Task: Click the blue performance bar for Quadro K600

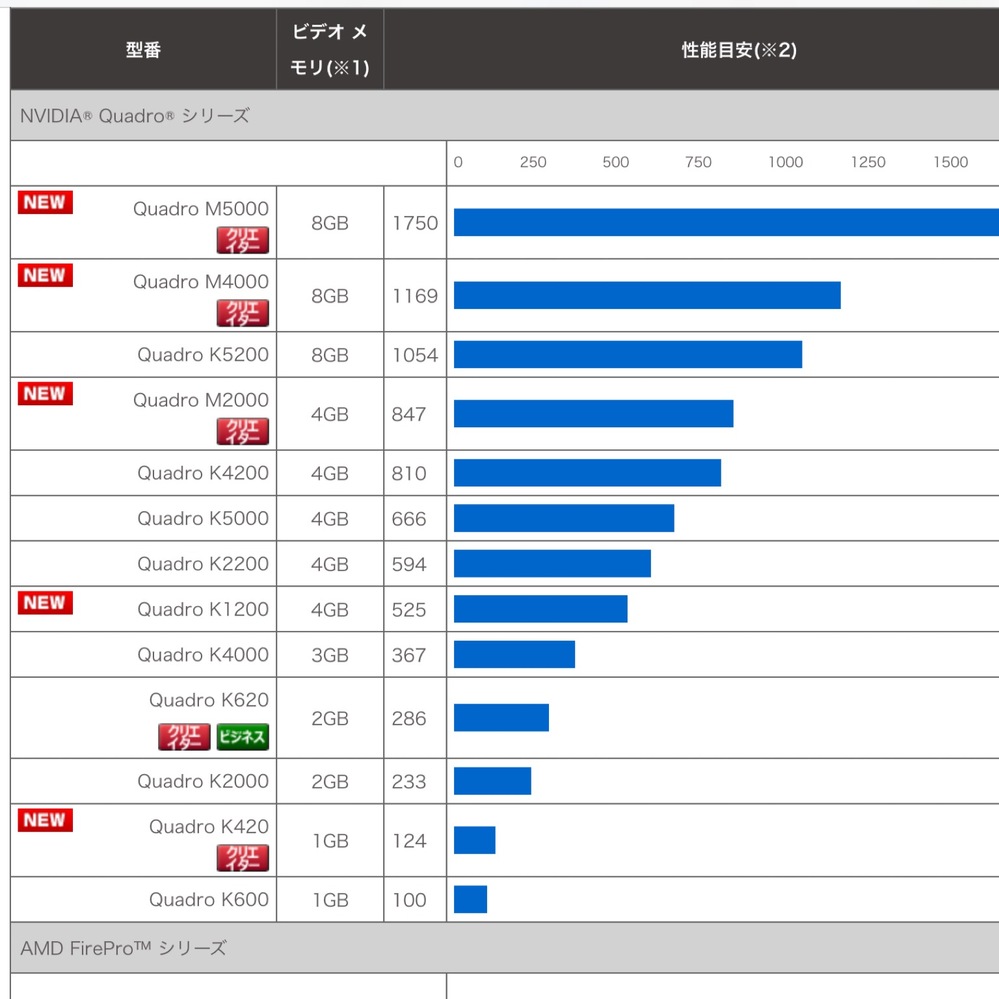Action: [470, 899]
